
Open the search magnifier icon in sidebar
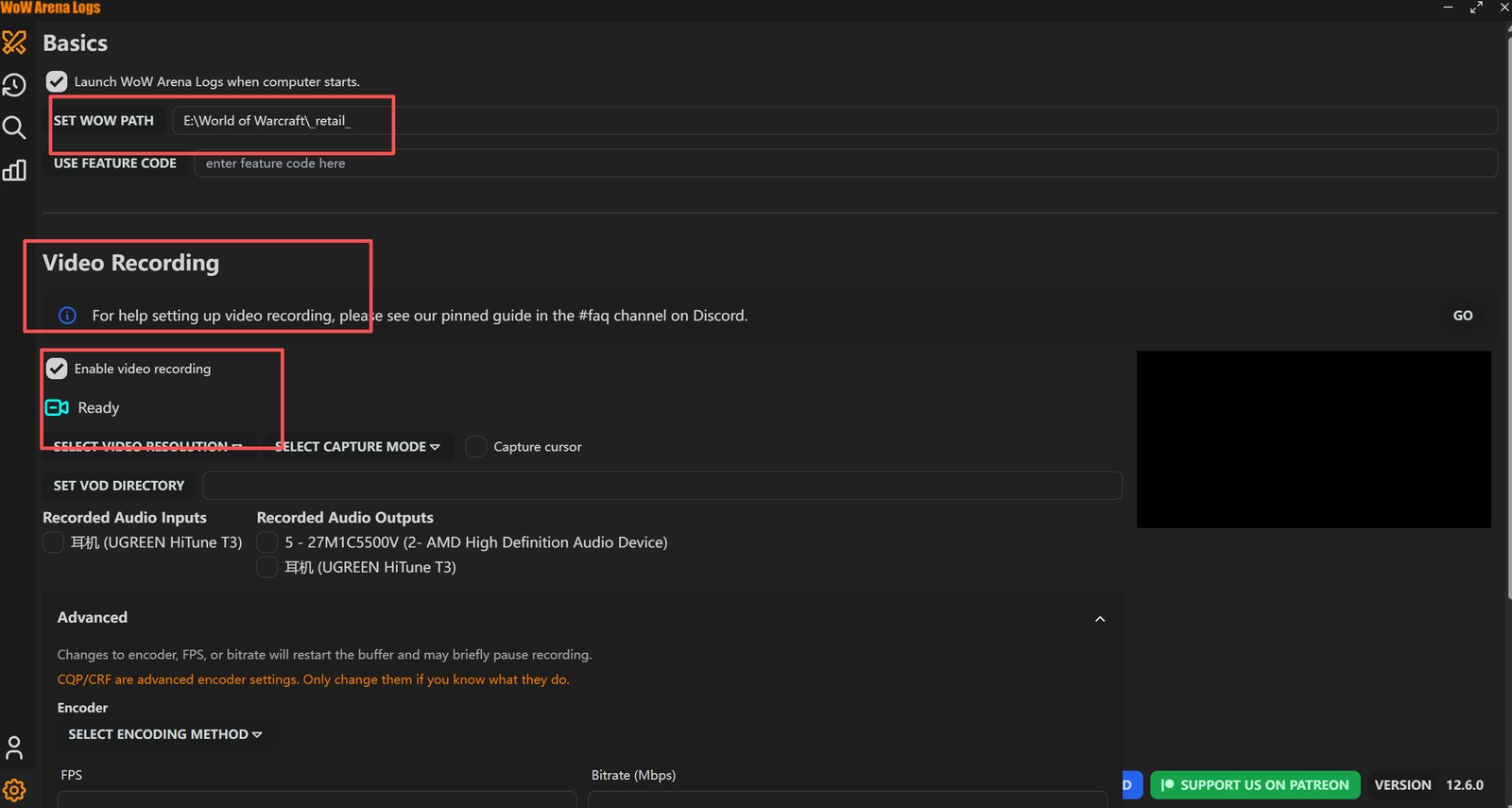click(14, 128)
